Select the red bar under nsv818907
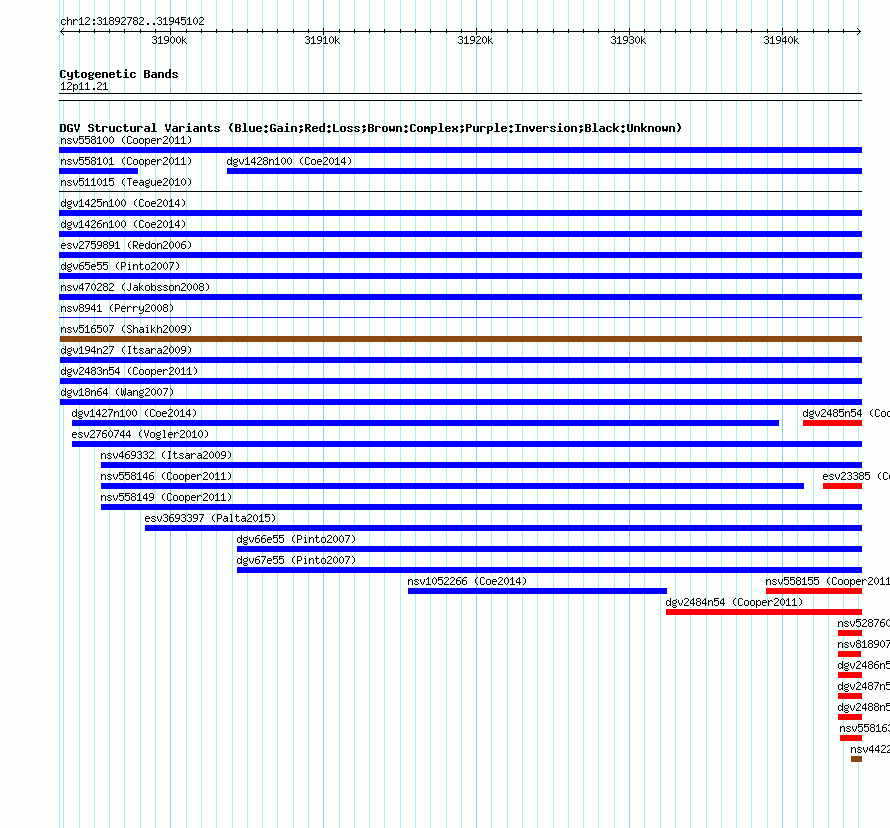The image size is (890, 828). pos(849,654)
